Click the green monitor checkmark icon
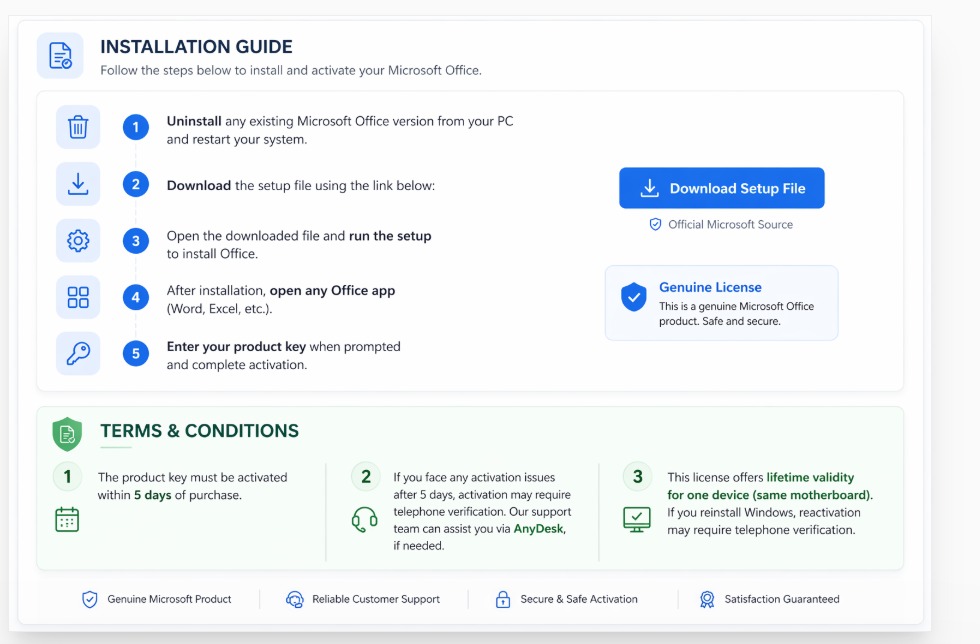 point(637,519)
